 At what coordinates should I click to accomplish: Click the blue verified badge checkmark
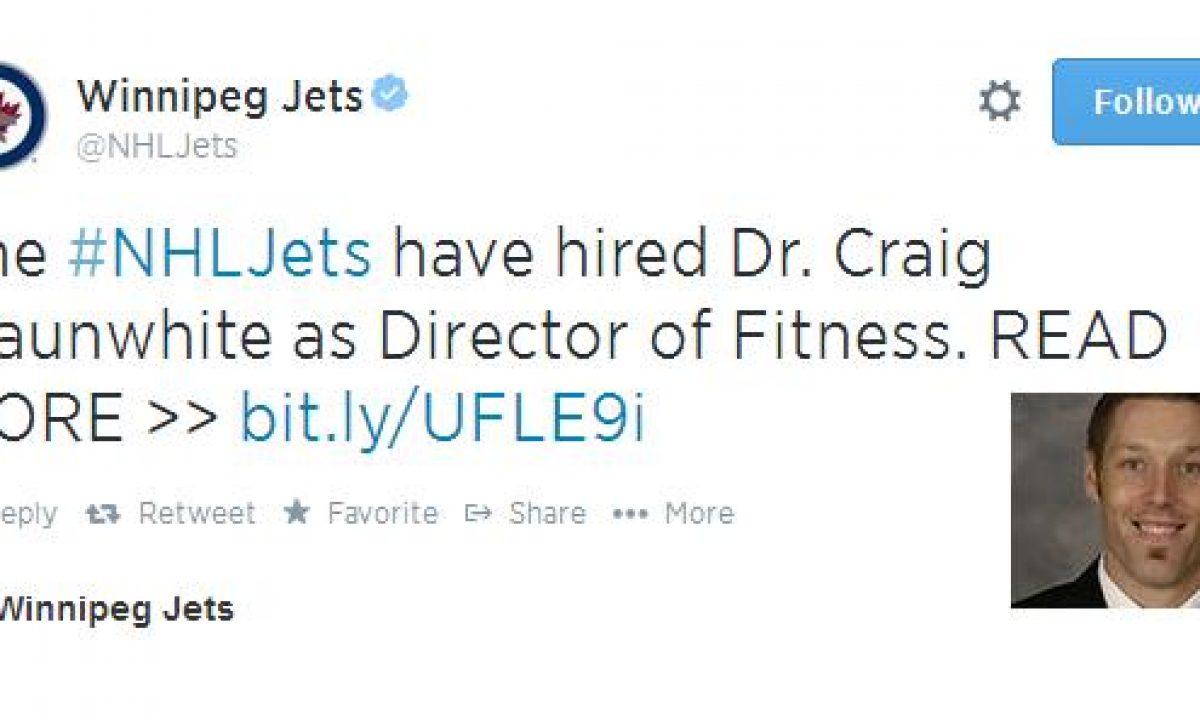(x=390, y=96)
